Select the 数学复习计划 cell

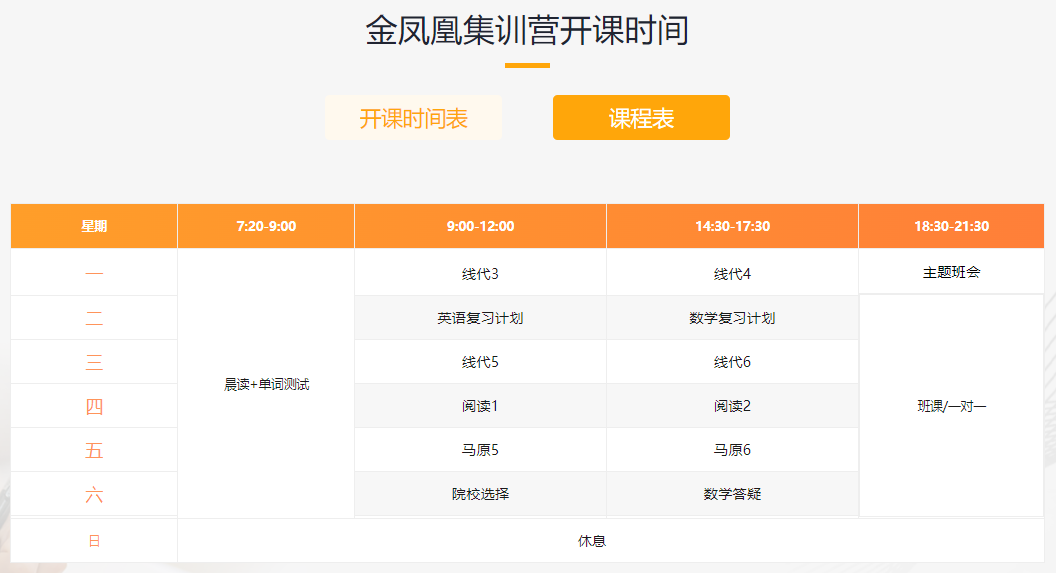click(732, 318)
